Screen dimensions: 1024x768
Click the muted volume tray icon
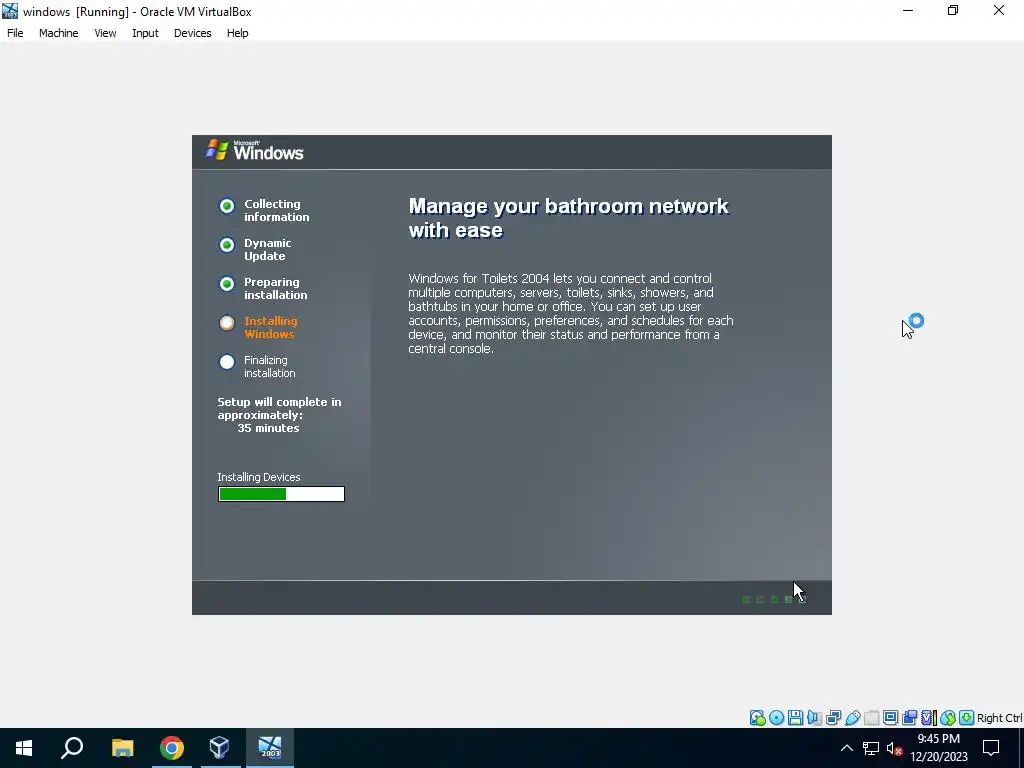click(x=894, y=748)
